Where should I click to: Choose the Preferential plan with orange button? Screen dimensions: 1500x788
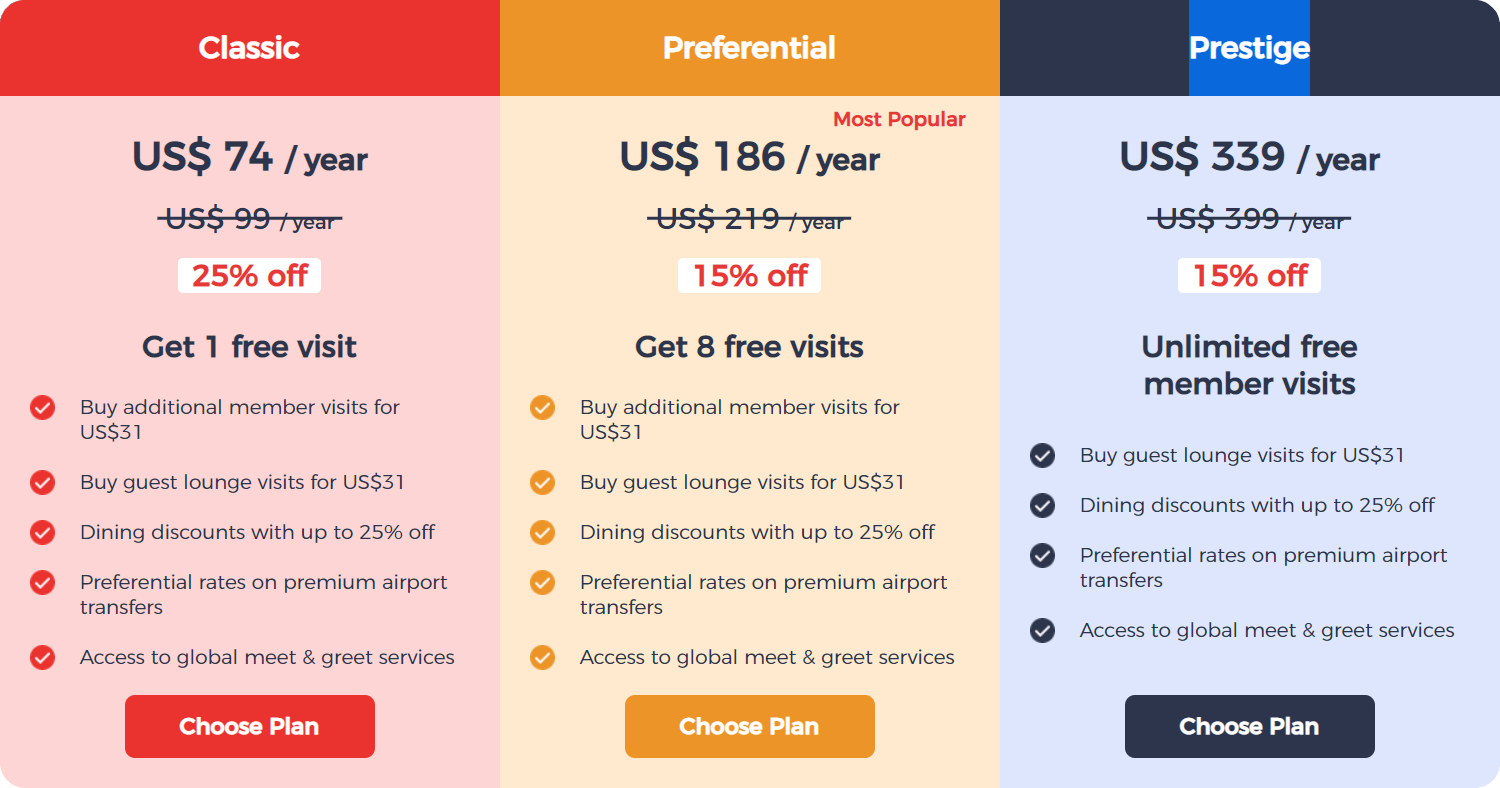750,726
